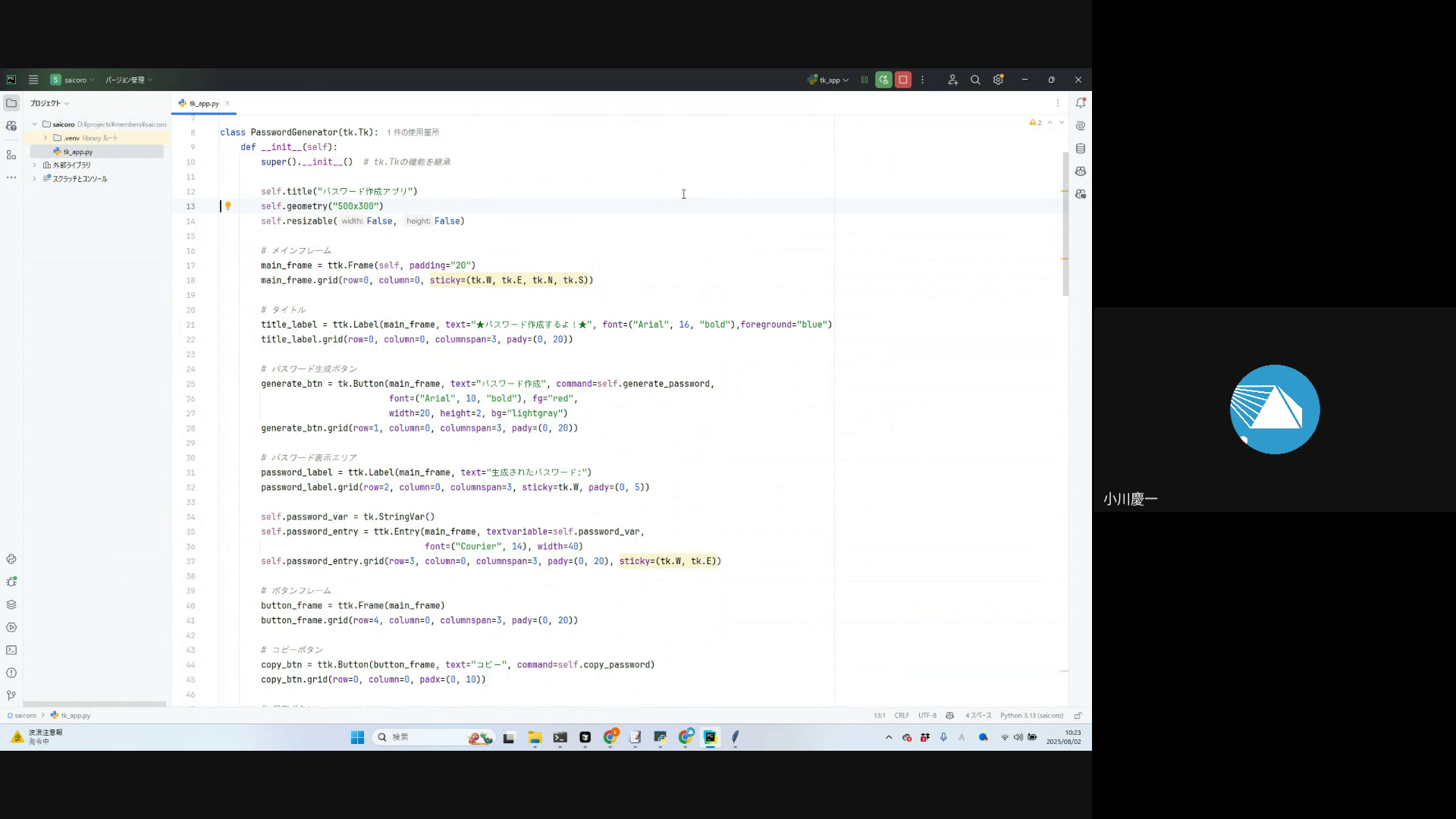
Task: Click the CRLF line separator status item
Action: click(901, 715)
